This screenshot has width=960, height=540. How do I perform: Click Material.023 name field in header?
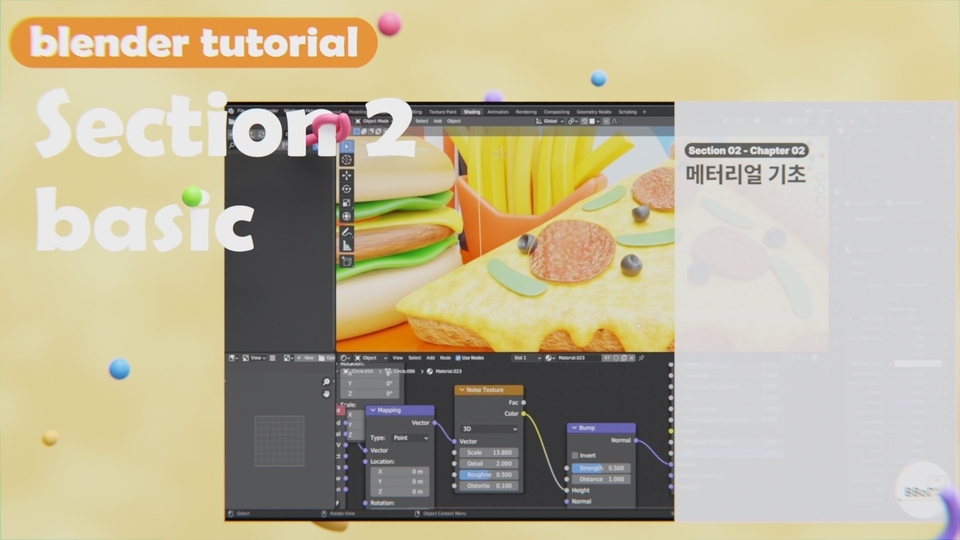[x=579, y=358]
